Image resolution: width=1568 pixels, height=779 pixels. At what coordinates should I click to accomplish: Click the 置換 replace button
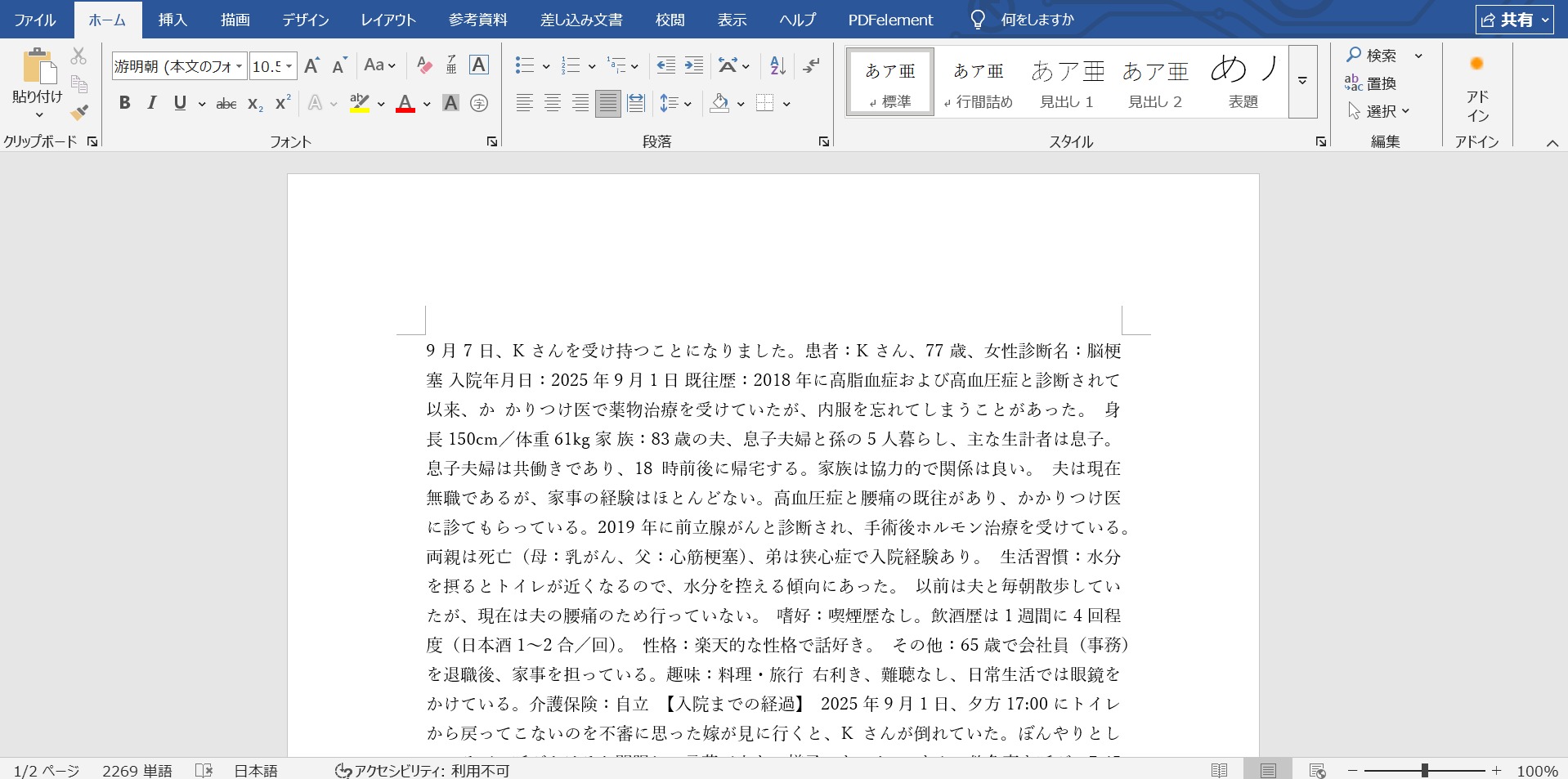tap(1371, 83)
